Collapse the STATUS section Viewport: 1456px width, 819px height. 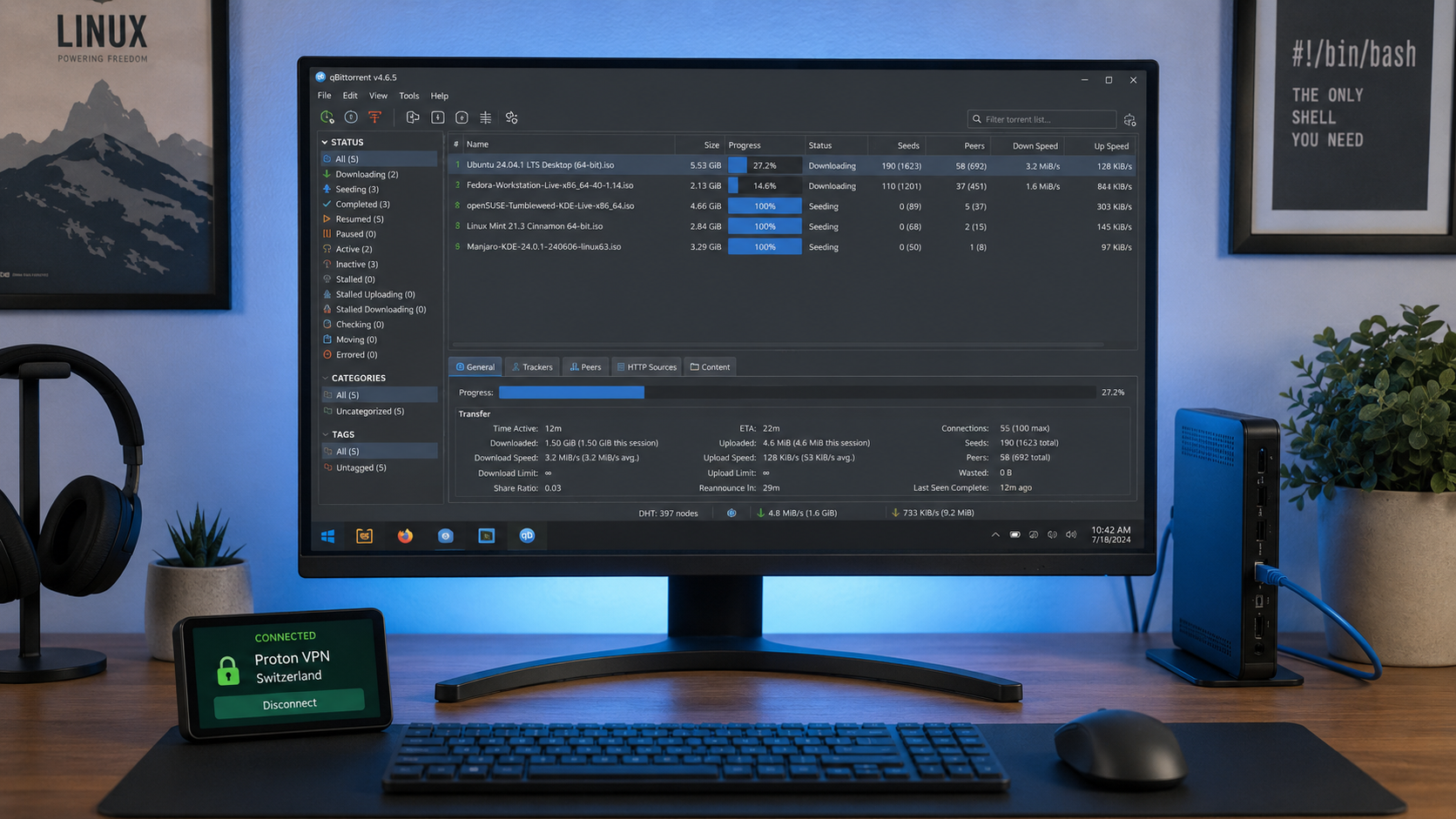[x=325, y=142]
